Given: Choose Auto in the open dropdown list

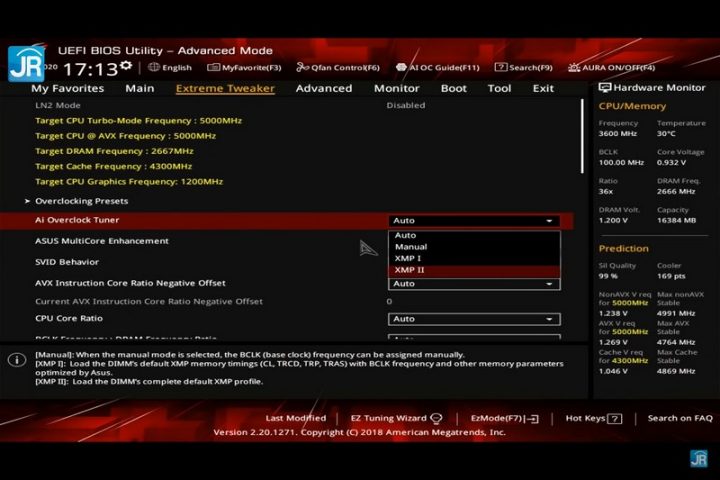Looking at the screenshot, I should 474,235.
